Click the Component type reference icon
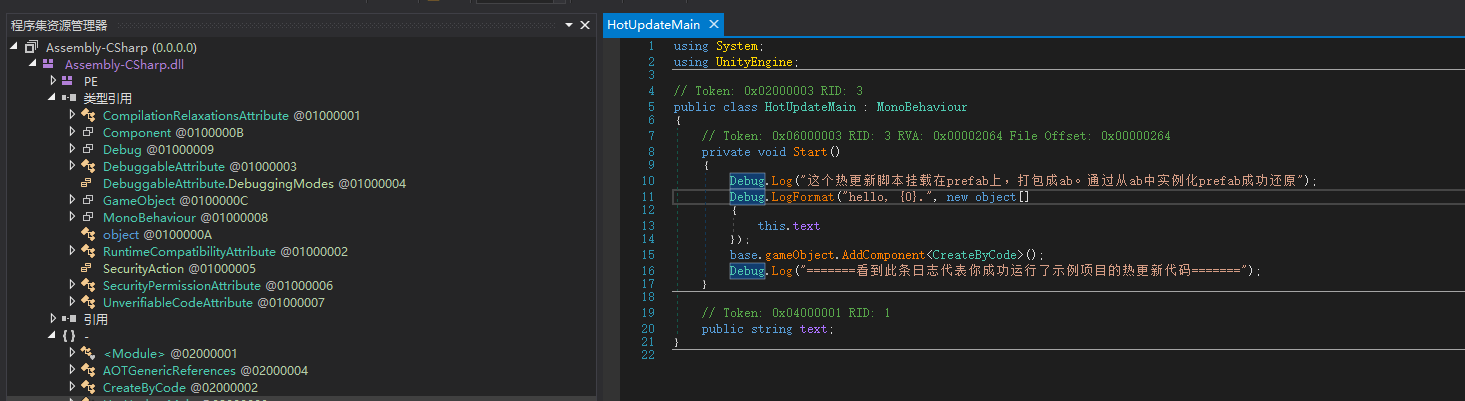 coord(87,132)
